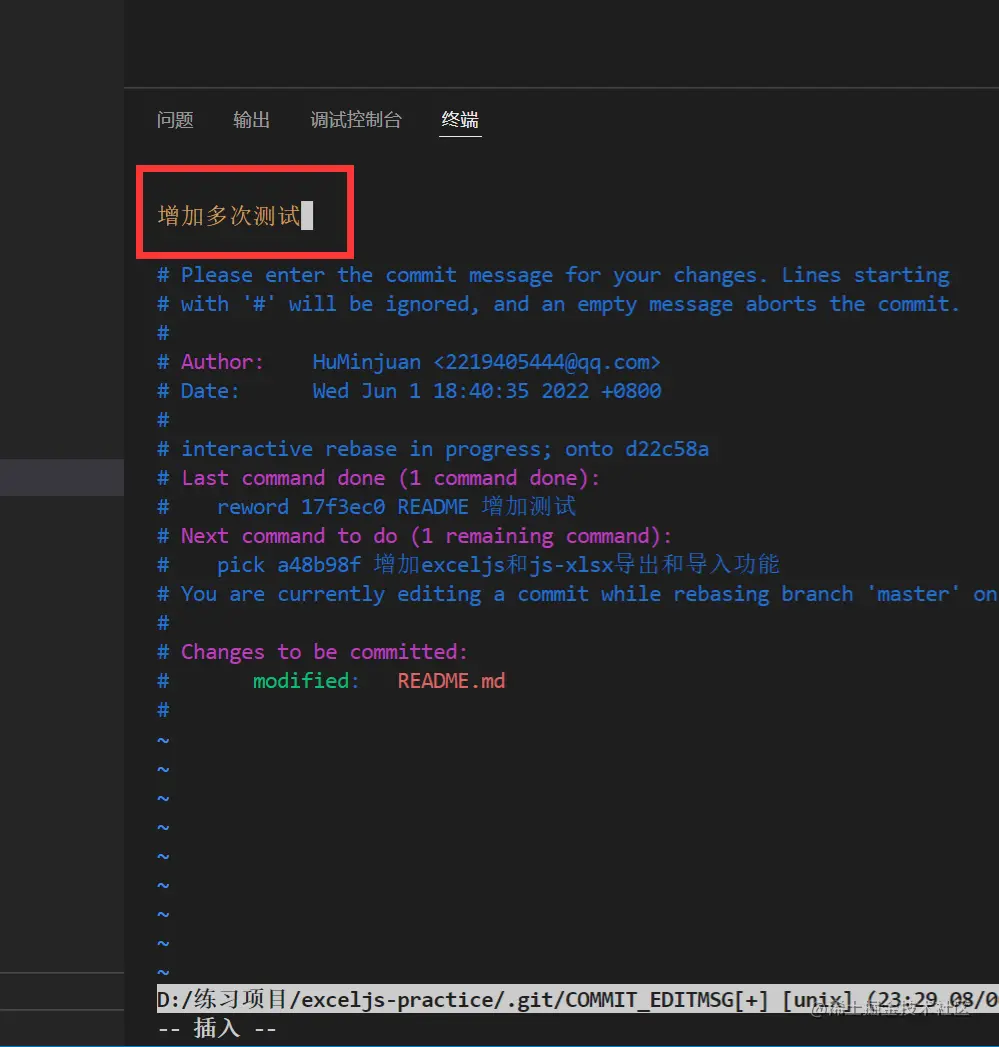The image size is (999, 1047).
Task: Click 'You are currently editing a commit' line
Action: pos(578,594)
